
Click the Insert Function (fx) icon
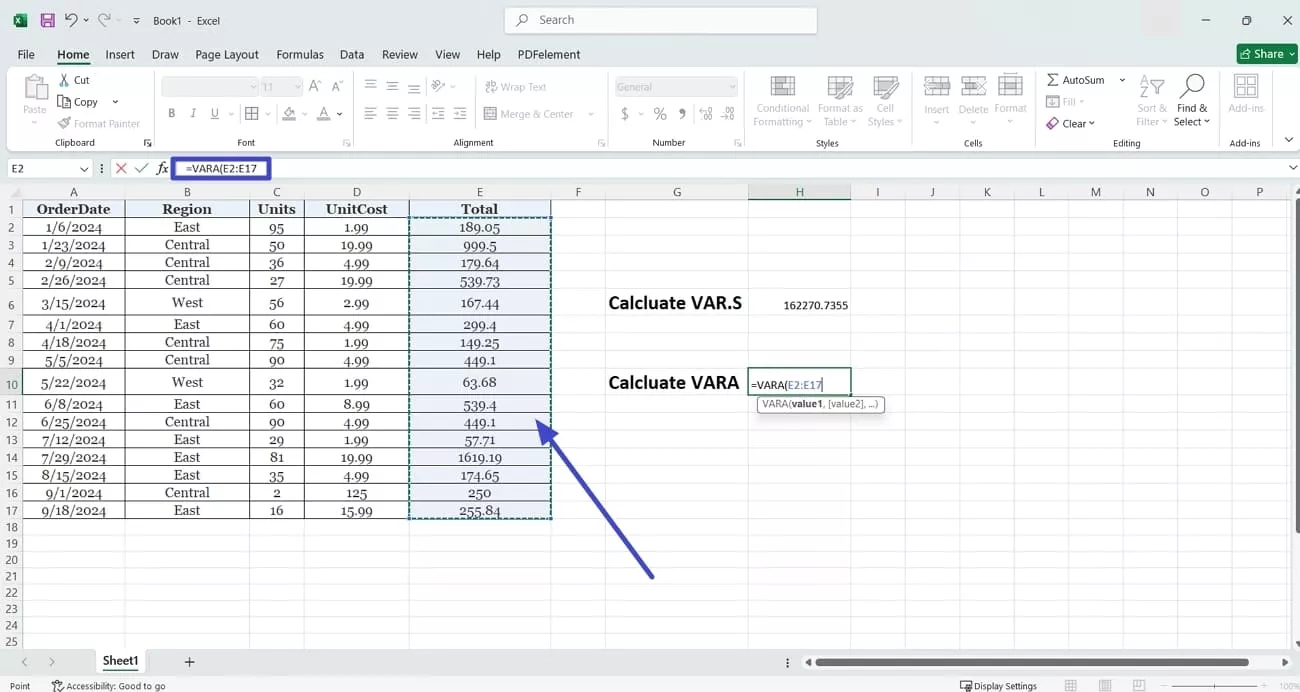pos(162,168)
